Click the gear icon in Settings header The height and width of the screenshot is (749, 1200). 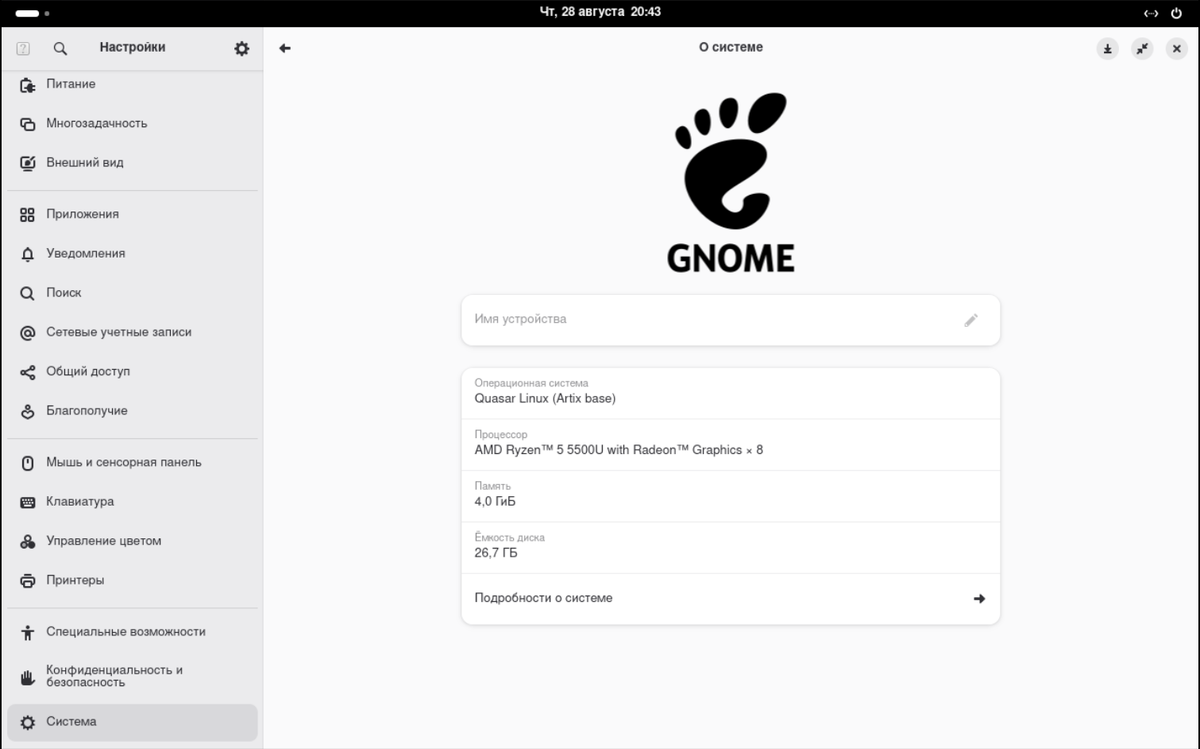(241, 47)
